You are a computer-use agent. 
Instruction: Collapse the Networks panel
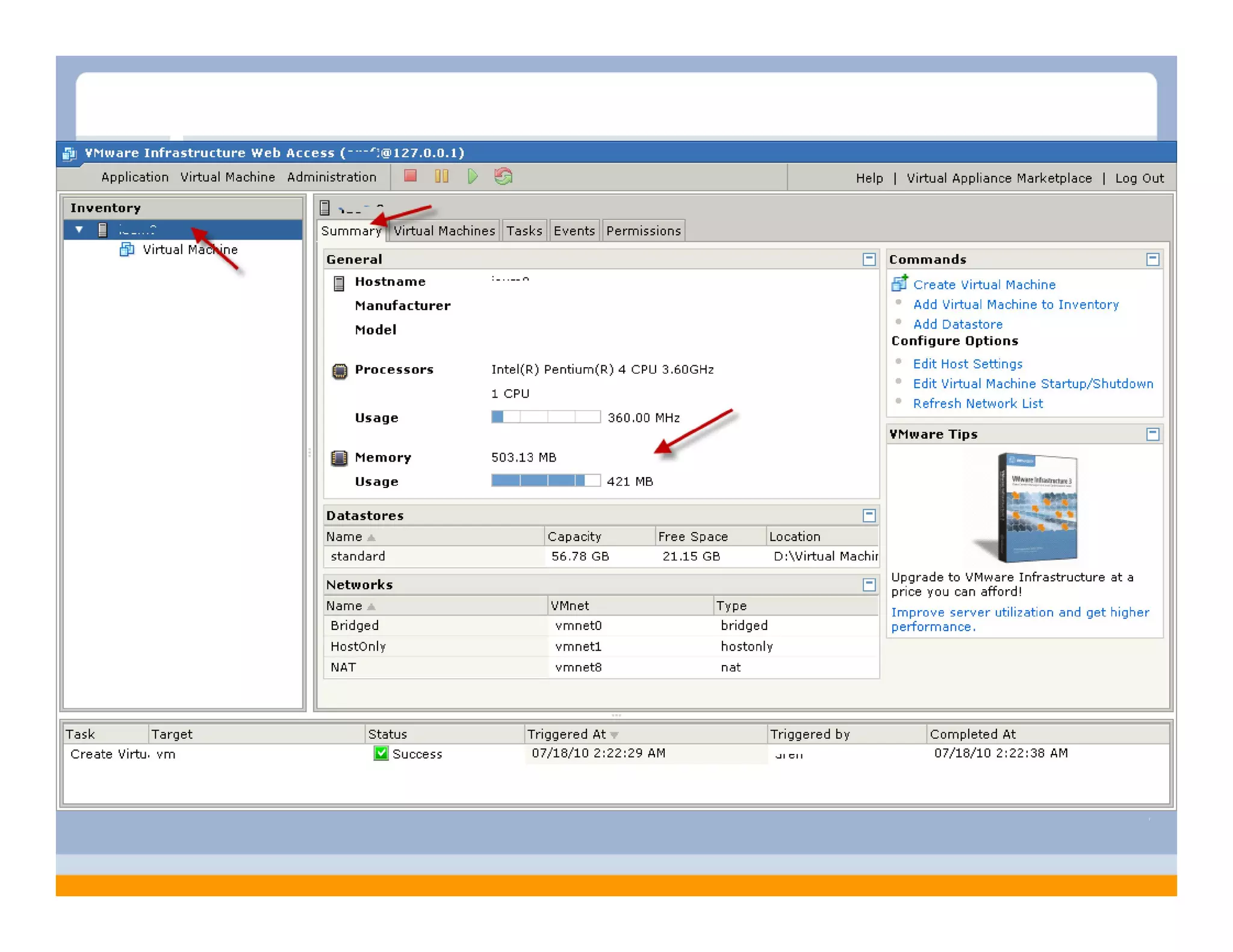[x=869, y=584]
